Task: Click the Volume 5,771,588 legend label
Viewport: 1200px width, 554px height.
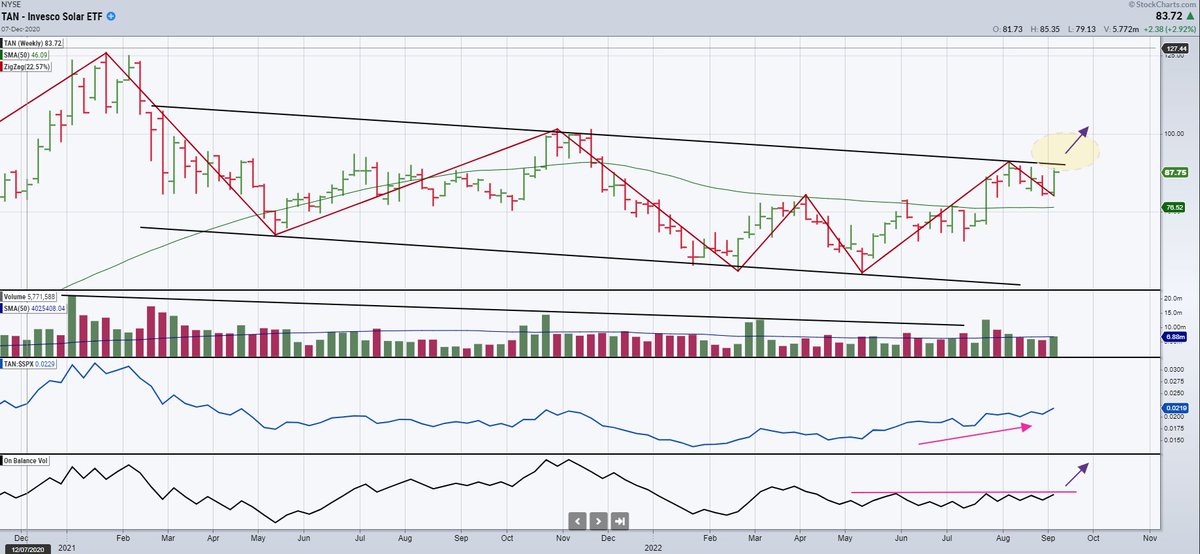Action: pyautogui.click(x=30, y=297)
